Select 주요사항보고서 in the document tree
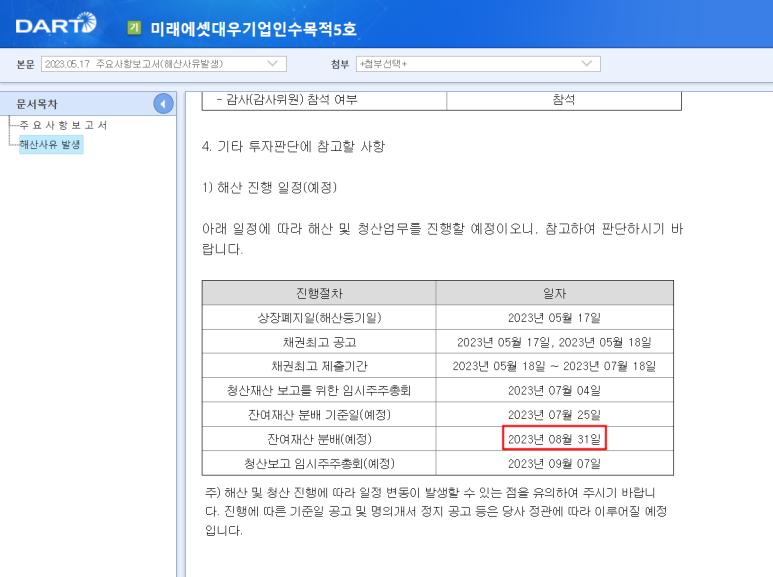The width and height of the screenshot is (773, 577). pyautogui.click(x=63, y=125)
